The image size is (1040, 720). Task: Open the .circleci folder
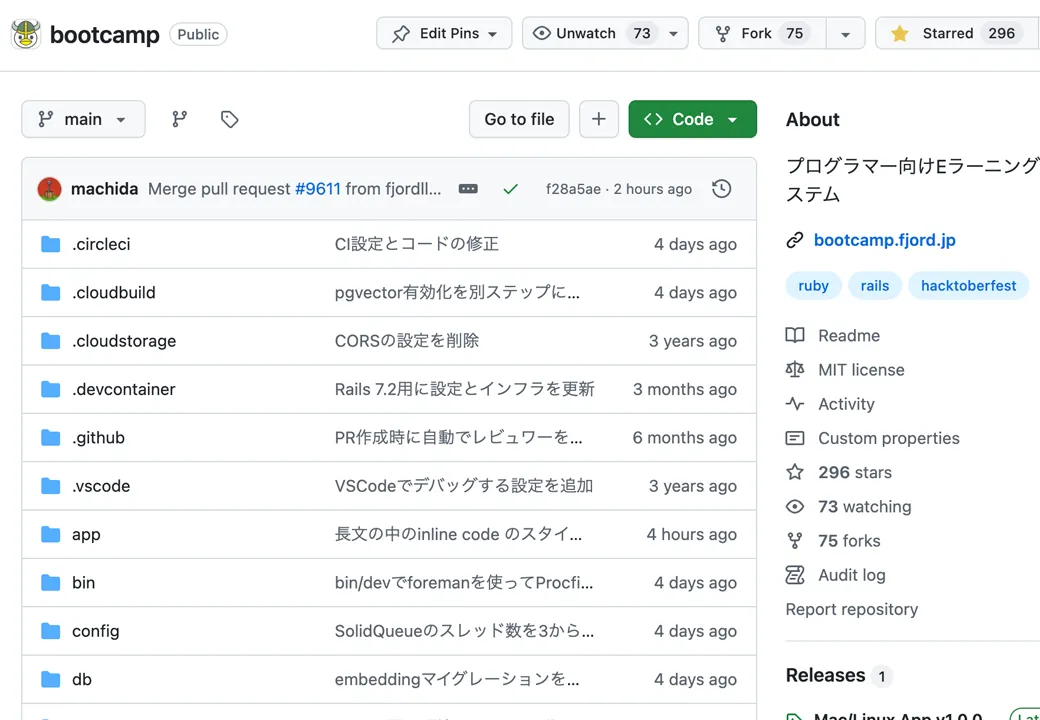coord(101,244)
